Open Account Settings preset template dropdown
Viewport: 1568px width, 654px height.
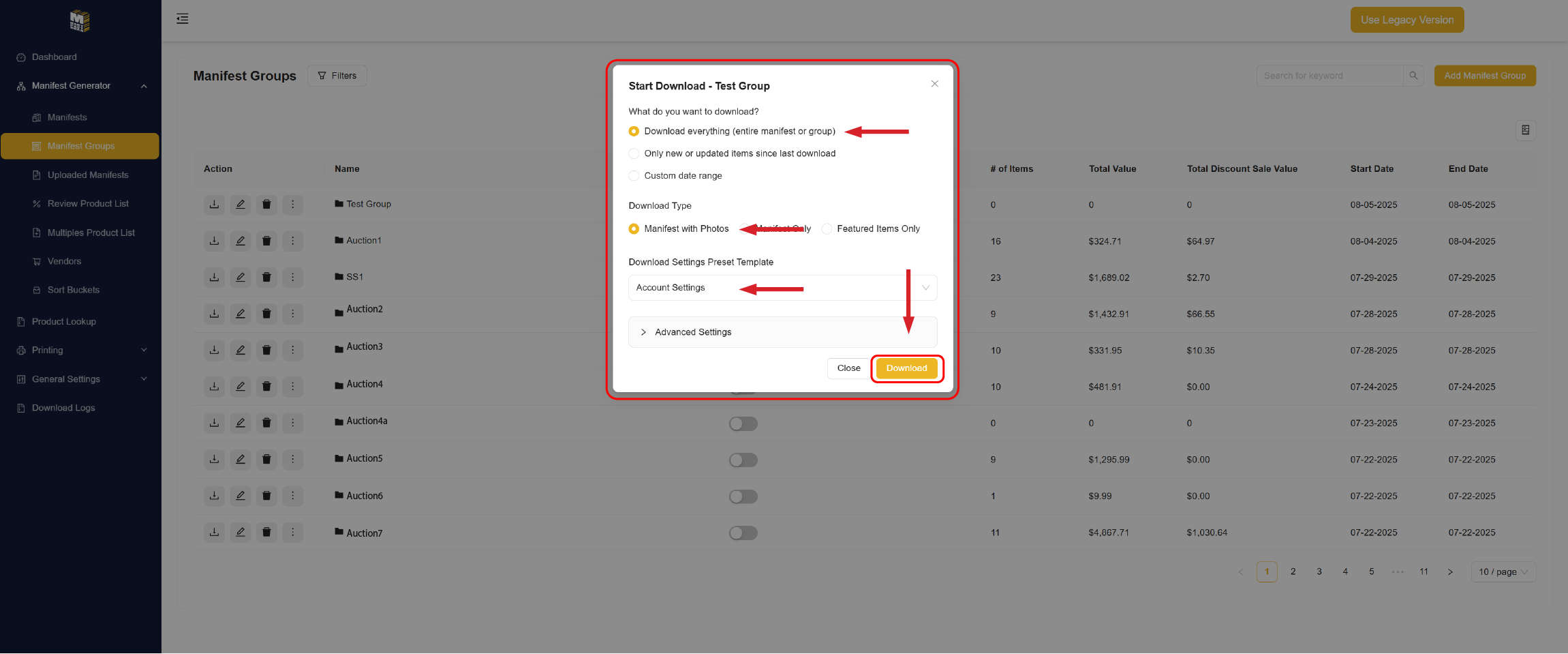click(782, 288)
